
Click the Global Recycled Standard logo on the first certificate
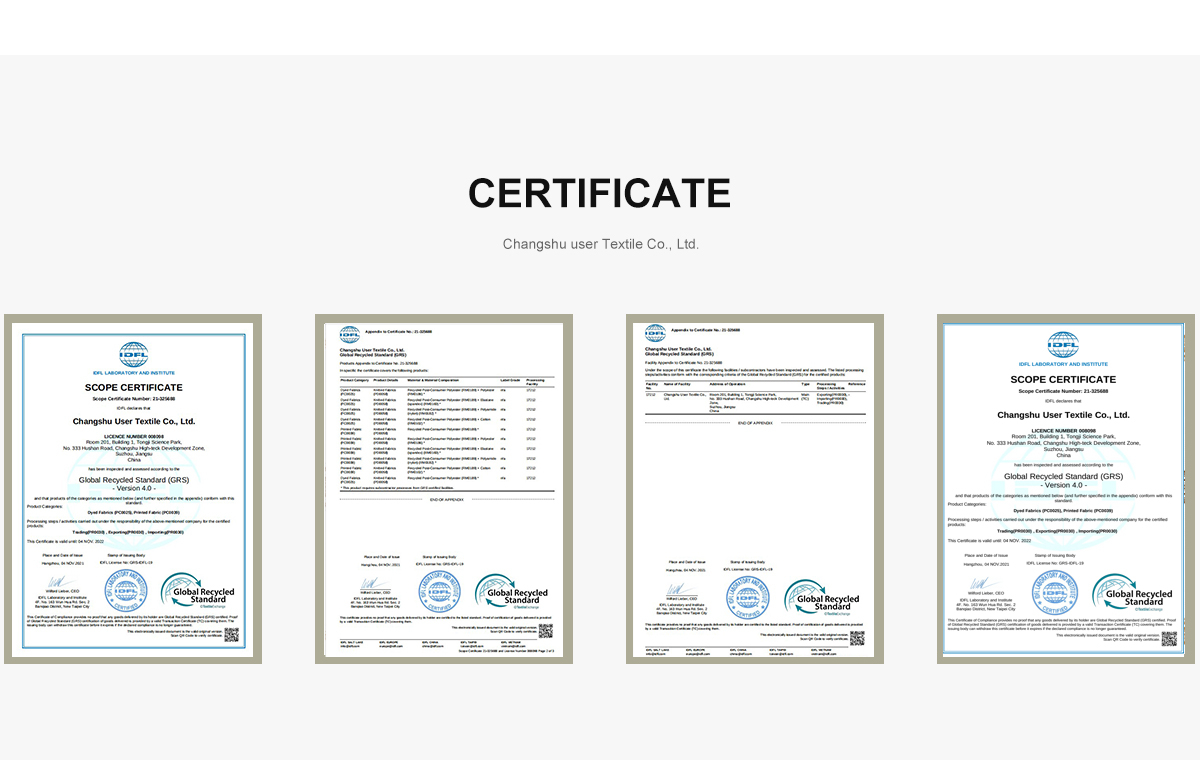[198, 592]
